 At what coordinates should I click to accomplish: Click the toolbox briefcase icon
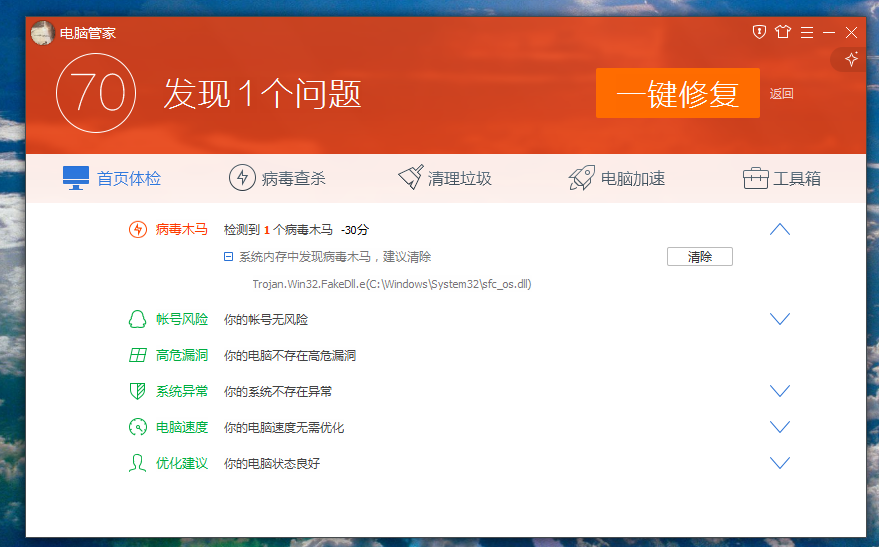click(756, 178)
